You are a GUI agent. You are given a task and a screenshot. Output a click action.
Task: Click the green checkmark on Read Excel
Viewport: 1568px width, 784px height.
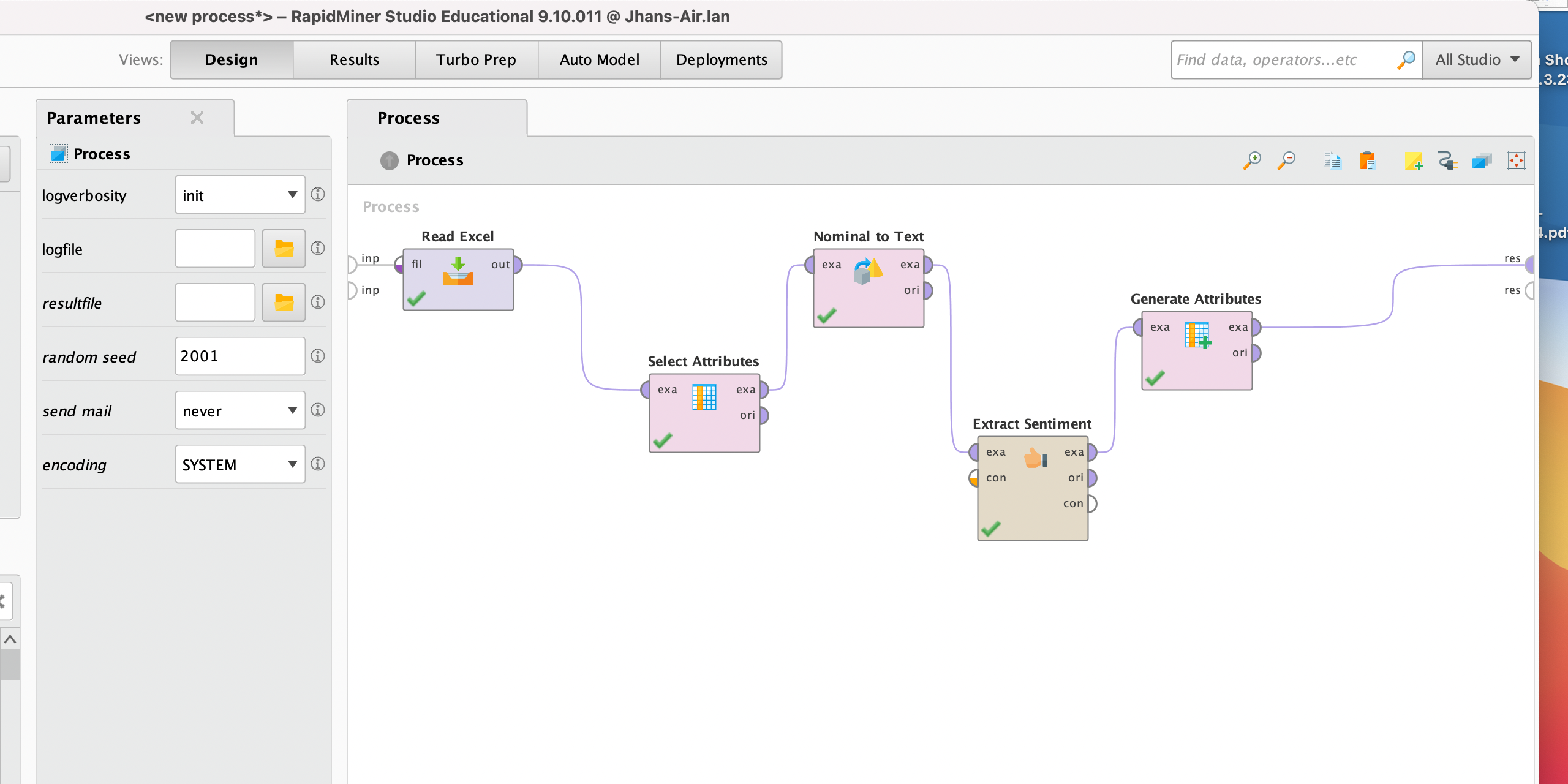click(x=417, y=299)
